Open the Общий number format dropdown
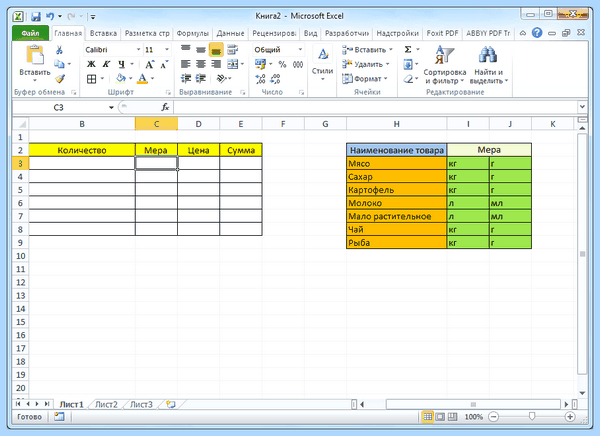 (x=300, y=50)
